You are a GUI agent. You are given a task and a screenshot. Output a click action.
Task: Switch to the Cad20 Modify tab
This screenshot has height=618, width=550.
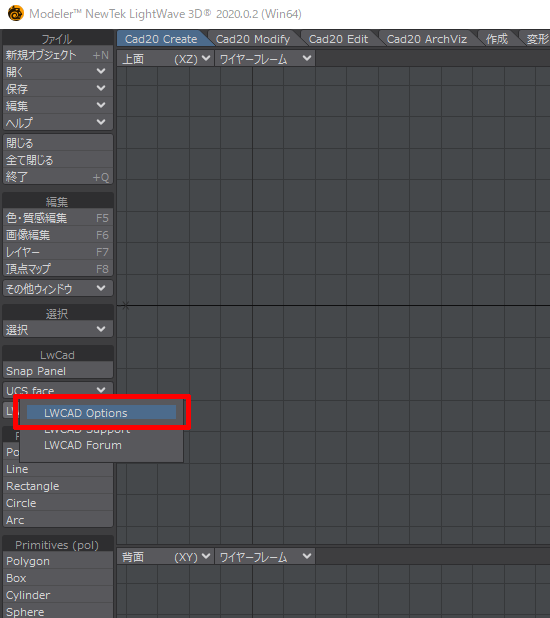(253, 39)
